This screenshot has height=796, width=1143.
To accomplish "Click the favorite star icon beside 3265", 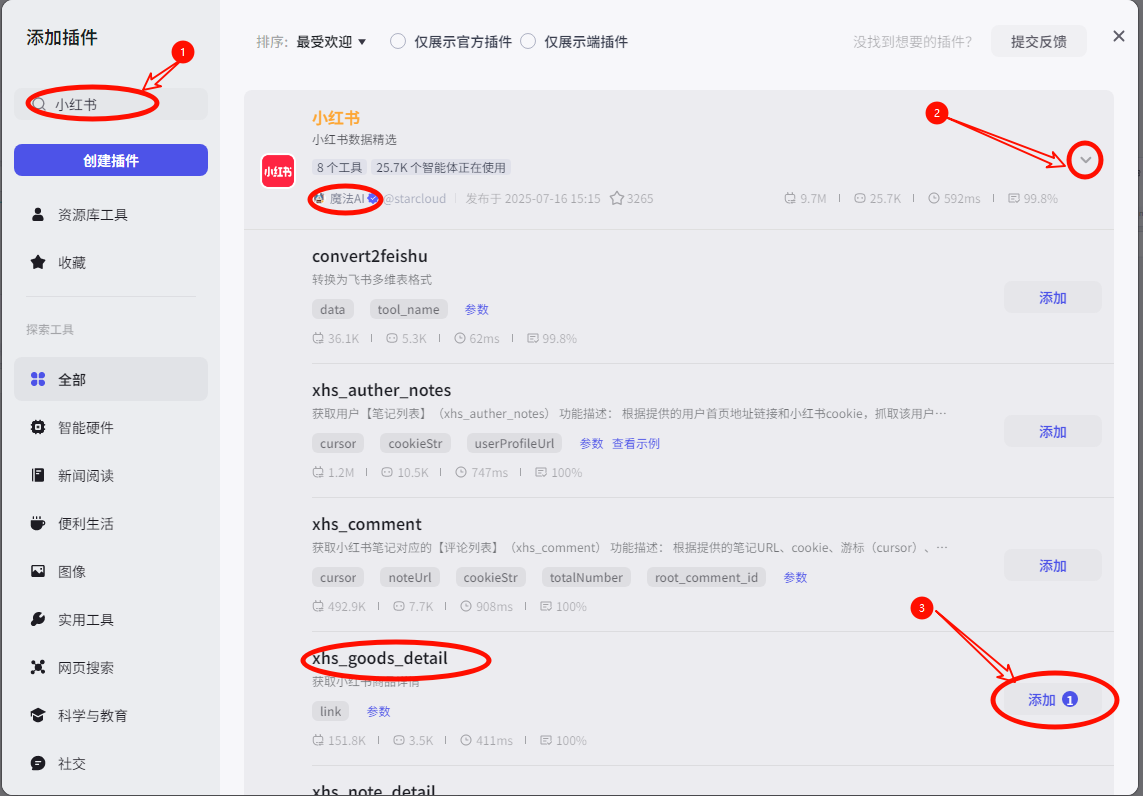I will coord(617,198).
